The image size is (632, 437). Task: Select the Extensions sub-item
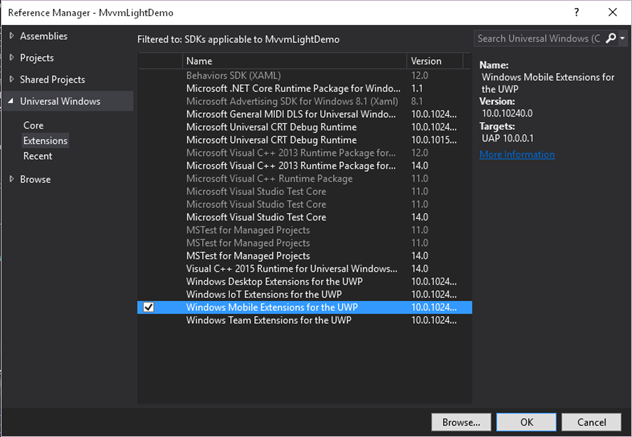coord(45,141)
